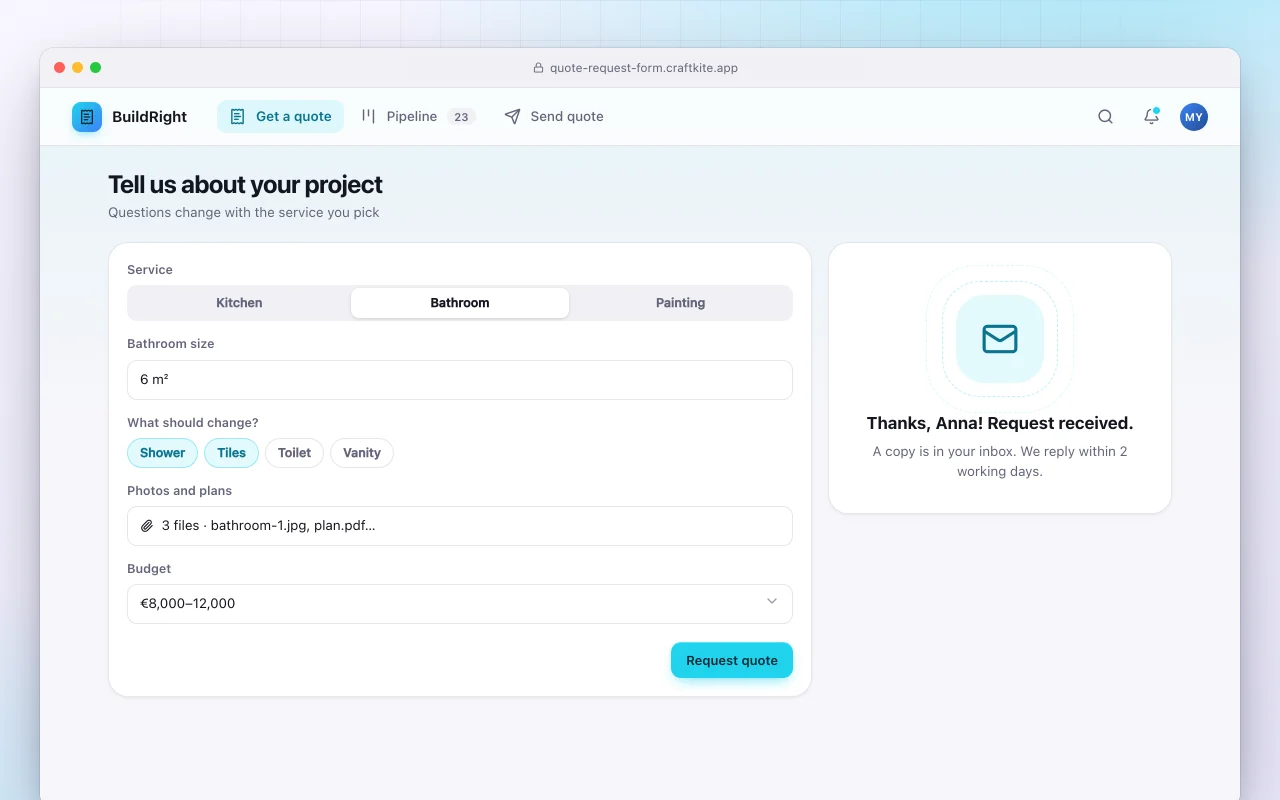Minimize the window with the yellow button
Viewport: 1280px width, 800px height.
78,68
